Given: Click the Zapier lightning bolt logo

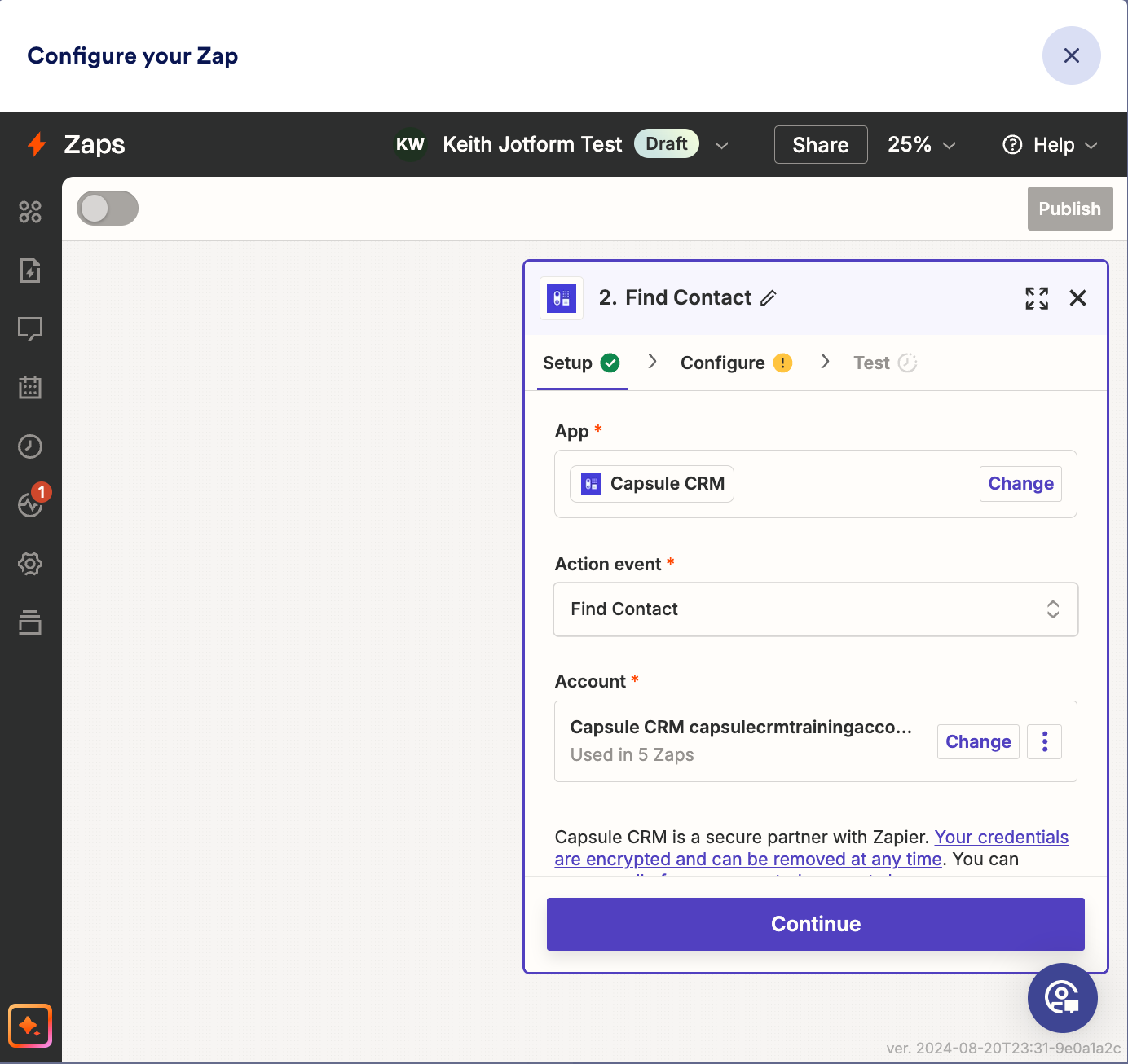Looking at the screenshot, I should pyautogui.click(x=37, y=144).
